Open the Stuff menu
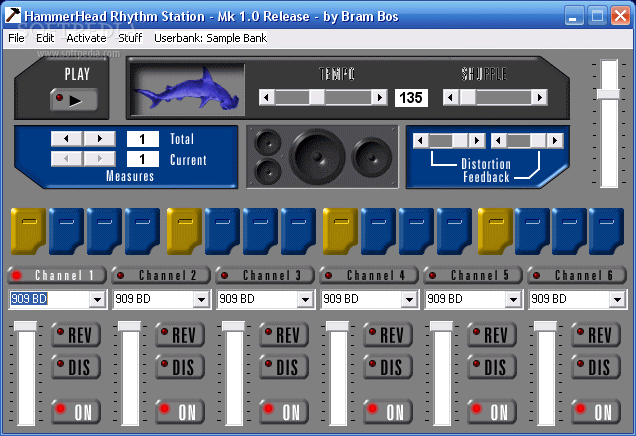The width and height of the screenshot is (636, 436). tap(130, 38)
